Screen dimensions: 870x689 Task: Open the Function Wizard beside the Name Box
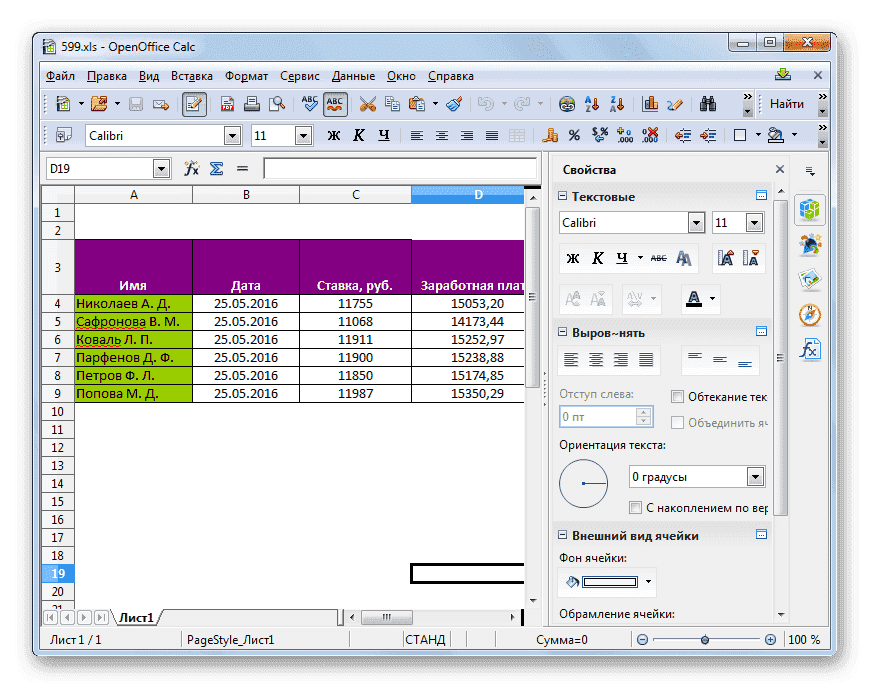click(190, 168)
